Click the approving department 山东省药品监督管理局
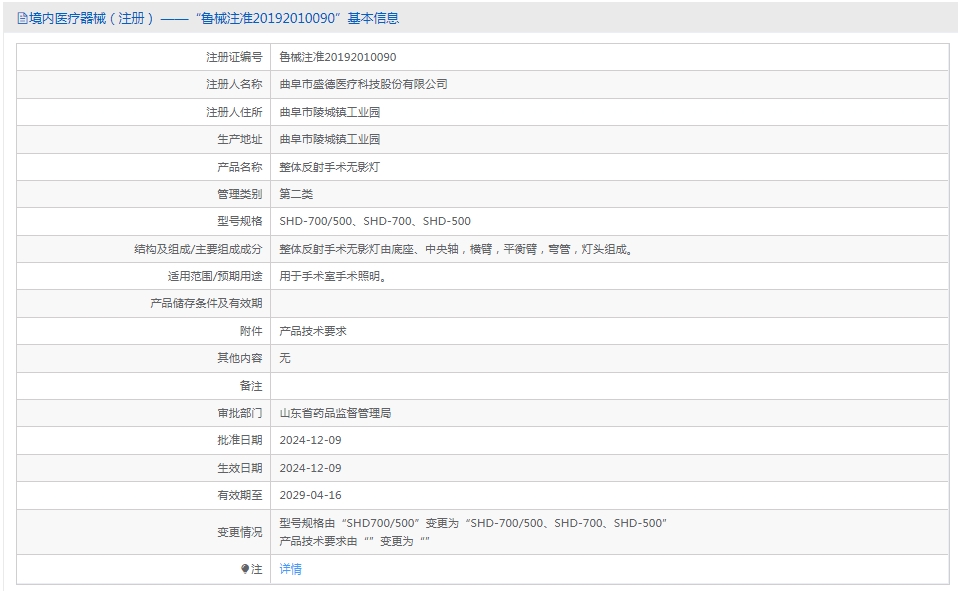The height and width of the screenshot is (591, 958). click(x=335, y=413)
